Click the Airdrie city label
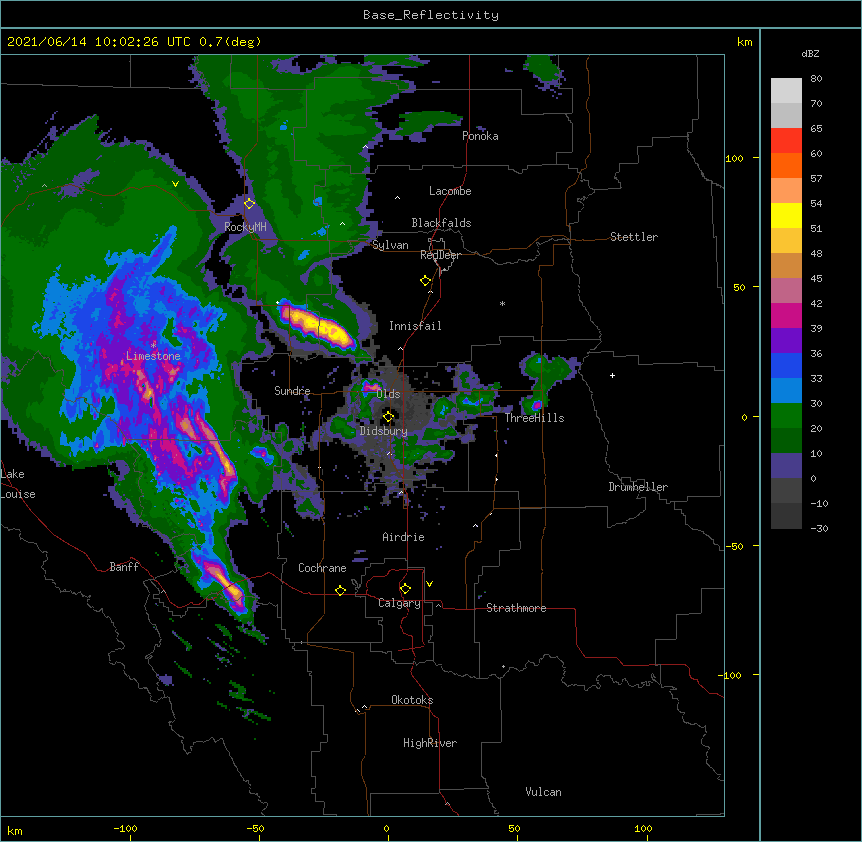Image resolution: width=862 pixels, height=842 pixels. click(403, 537)
